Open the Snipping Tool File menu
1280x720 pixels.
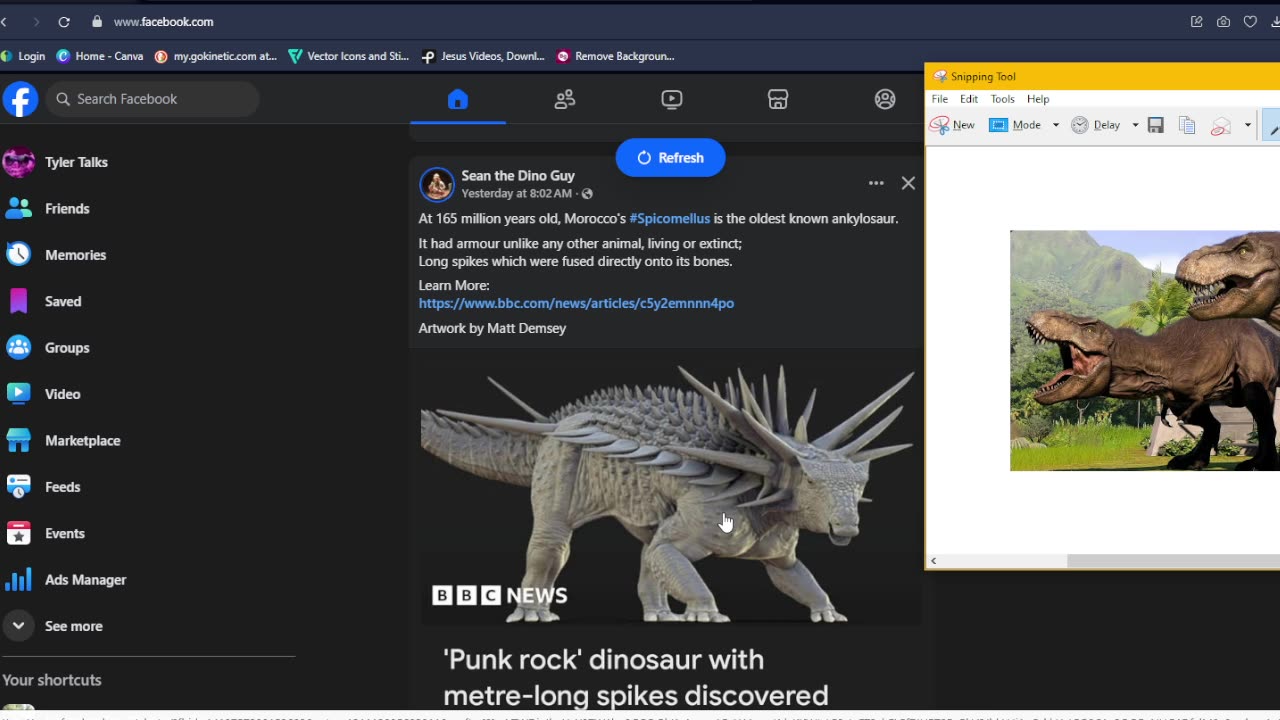[x=940, y=99]
